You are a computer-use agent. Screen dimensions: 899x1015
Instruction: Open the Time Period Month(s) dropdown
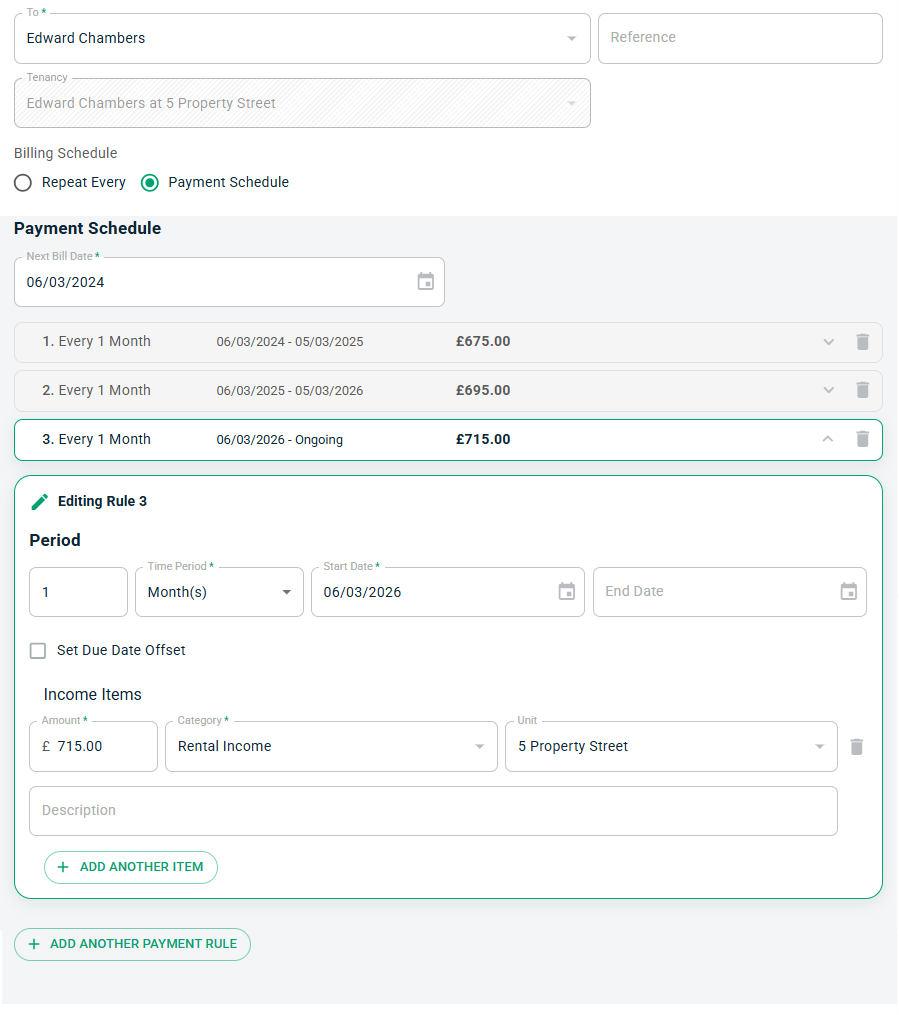coord(219,592)
